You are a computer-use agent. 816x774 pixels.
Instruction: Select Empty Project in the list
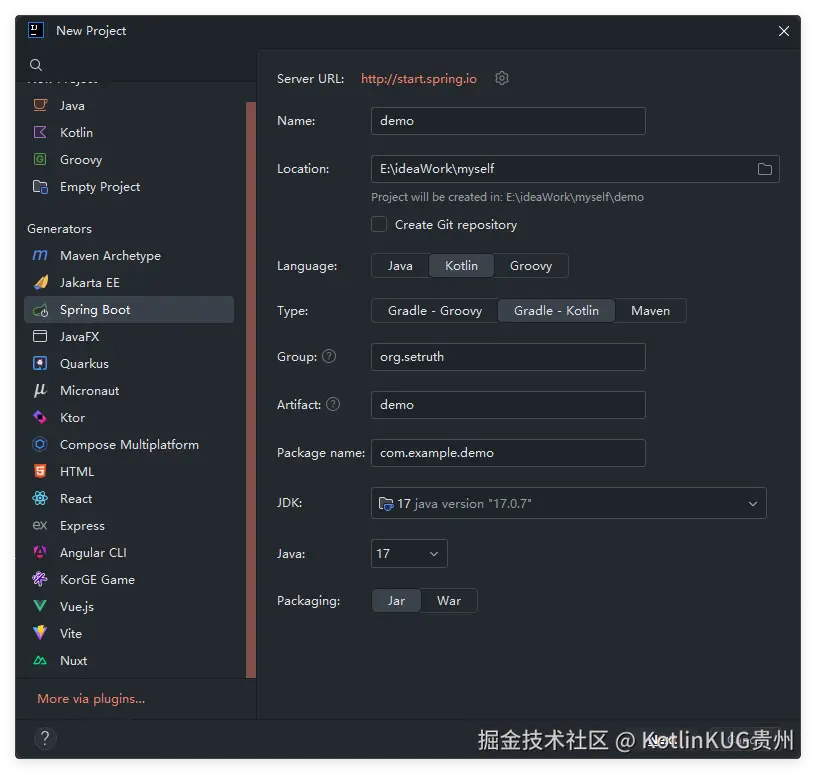click(x=129, y=186)
